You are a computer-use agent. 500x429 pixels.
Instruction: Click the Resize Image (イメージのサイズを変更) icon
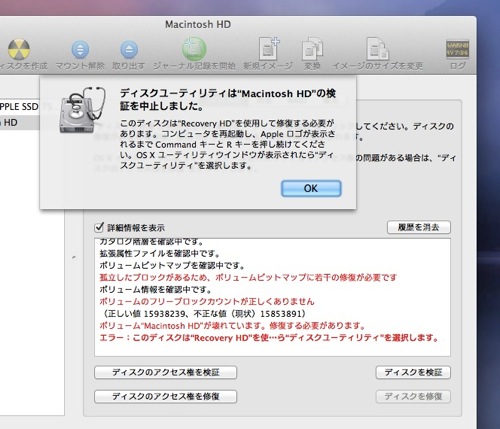click(377, 49)
